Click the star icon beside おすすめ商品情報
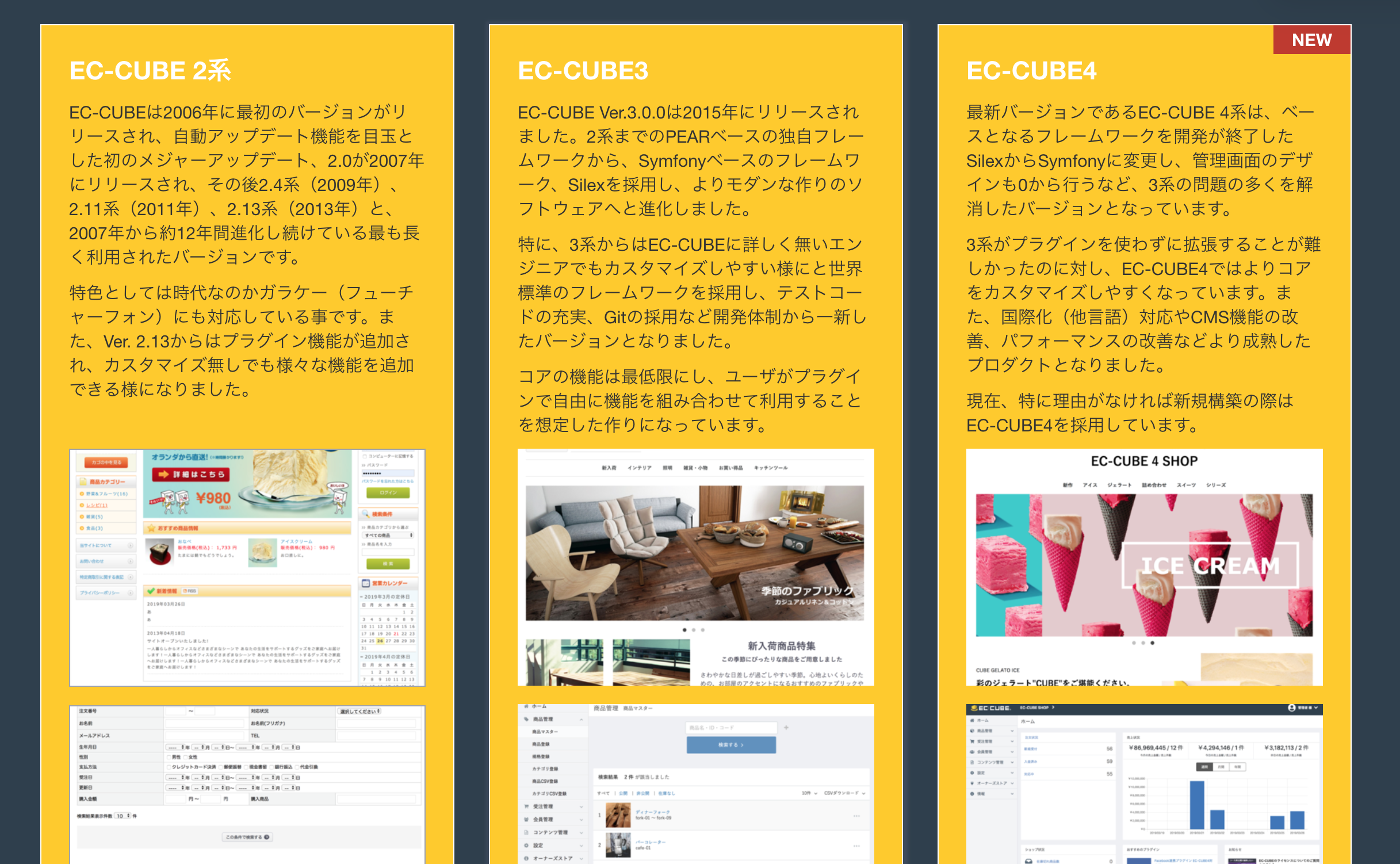The height and width of the screenshot is (864, 1400). 151,528
